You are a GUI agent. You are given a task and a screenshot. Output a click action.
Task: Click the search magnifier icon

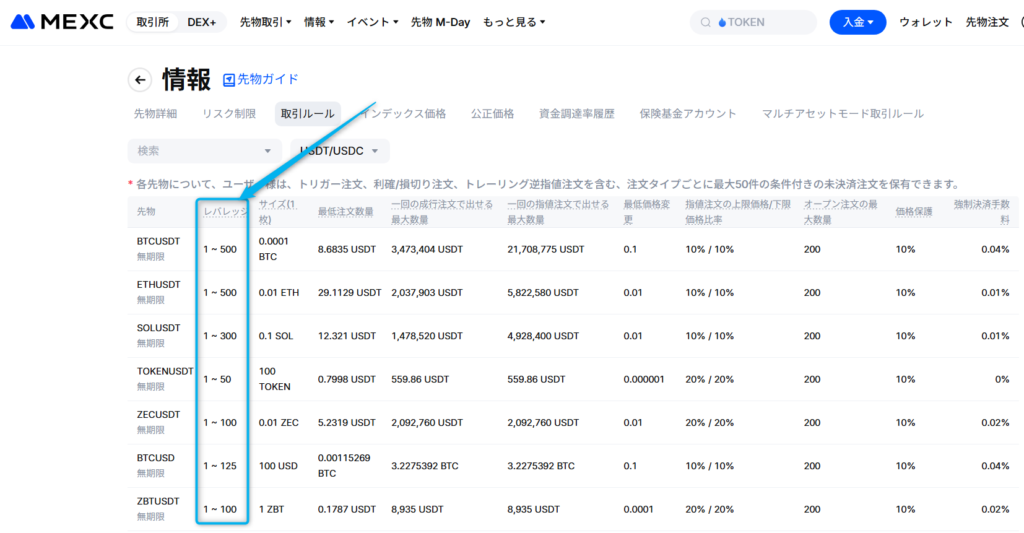[x=705, y=22]
